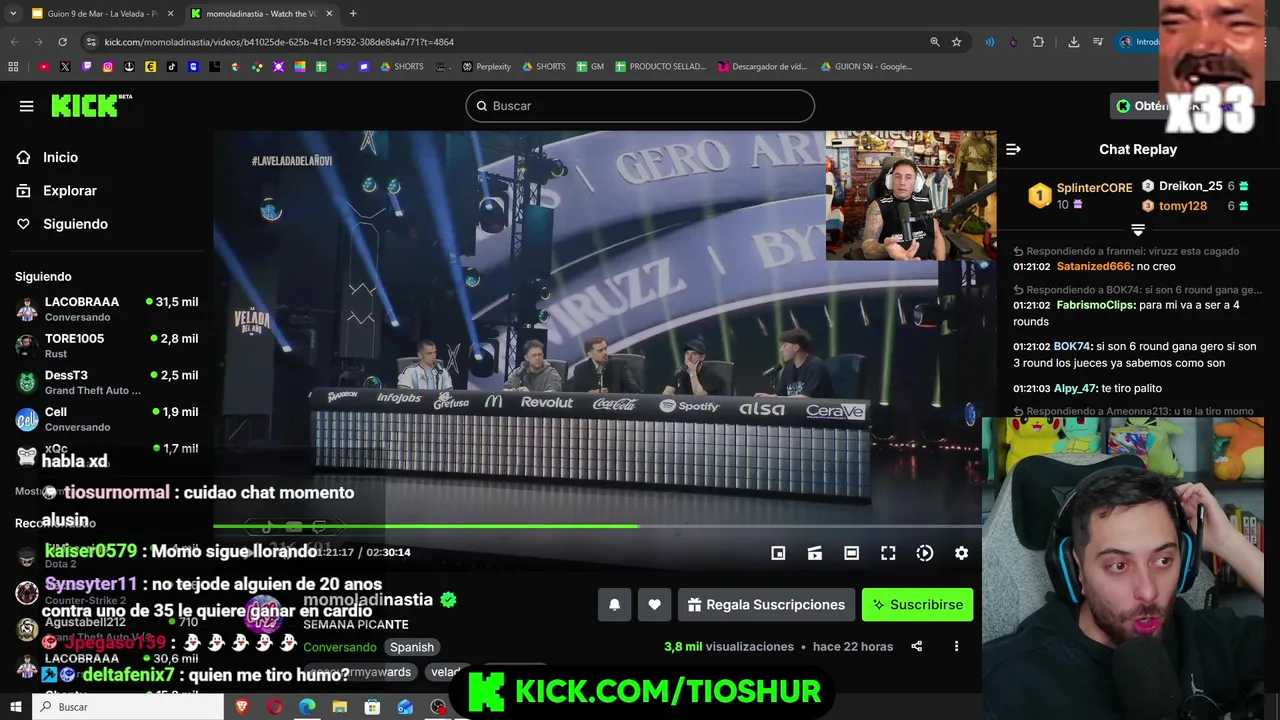Open the Instagram bookmark

click(x=108, y=67)
